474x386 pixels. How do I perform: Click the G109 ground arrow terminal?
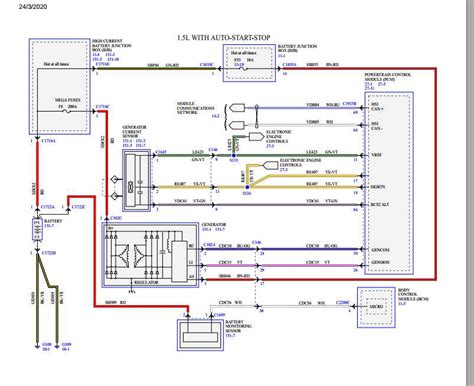pyautogui.click(x=57, y=347)
